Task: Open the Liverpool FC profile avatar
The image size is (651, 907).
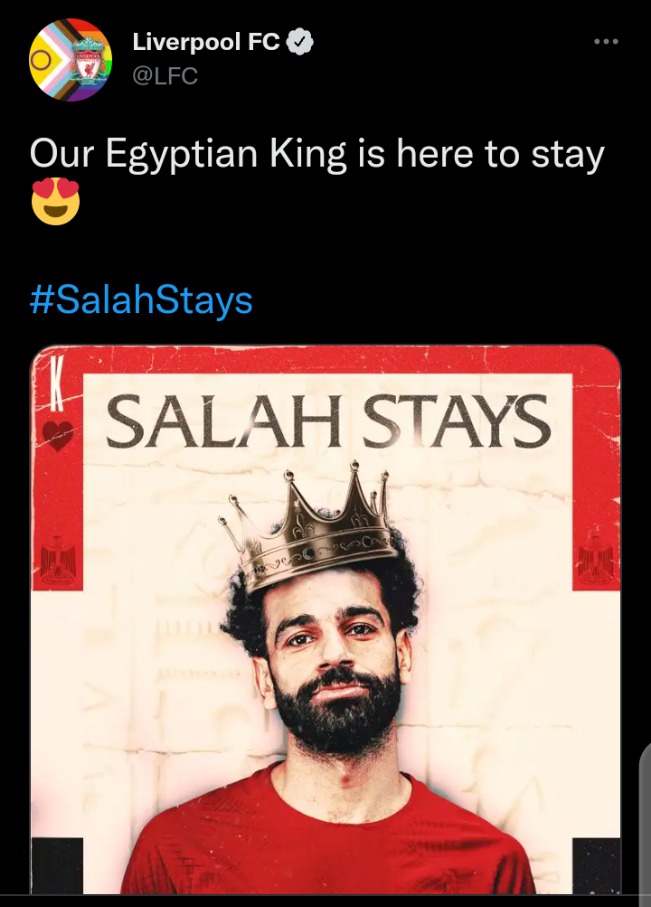Action: [71, 60]
